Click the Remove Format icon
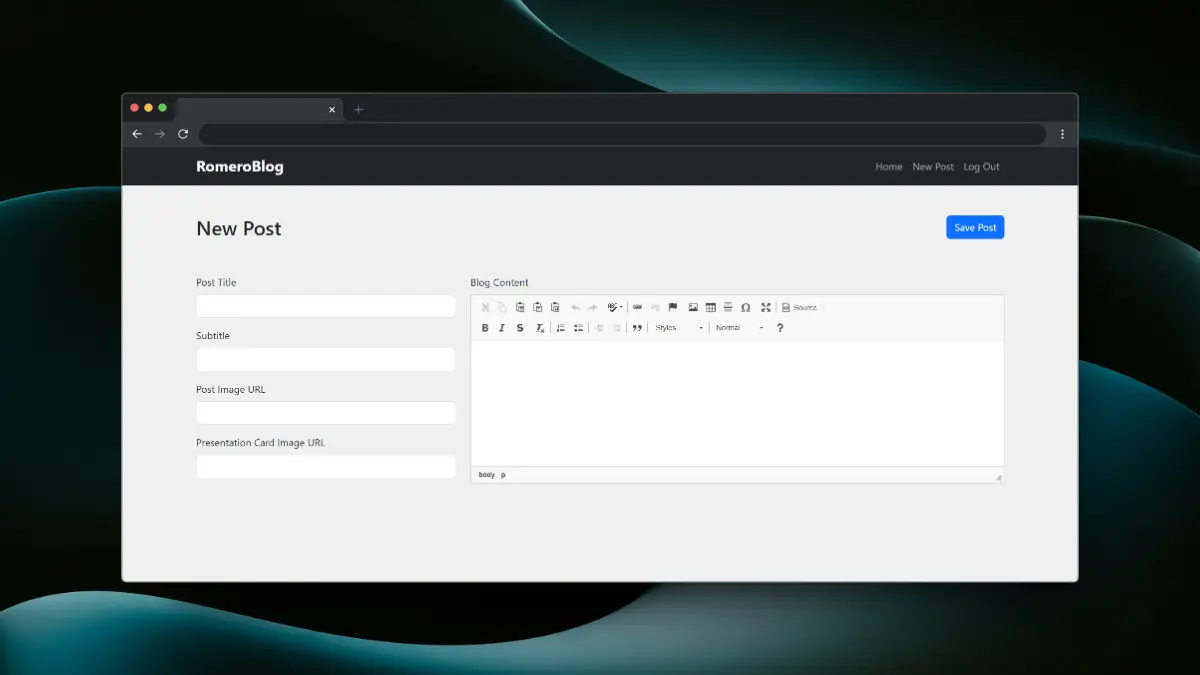This screenshot has height=675, width=1200. pos(540,328)
